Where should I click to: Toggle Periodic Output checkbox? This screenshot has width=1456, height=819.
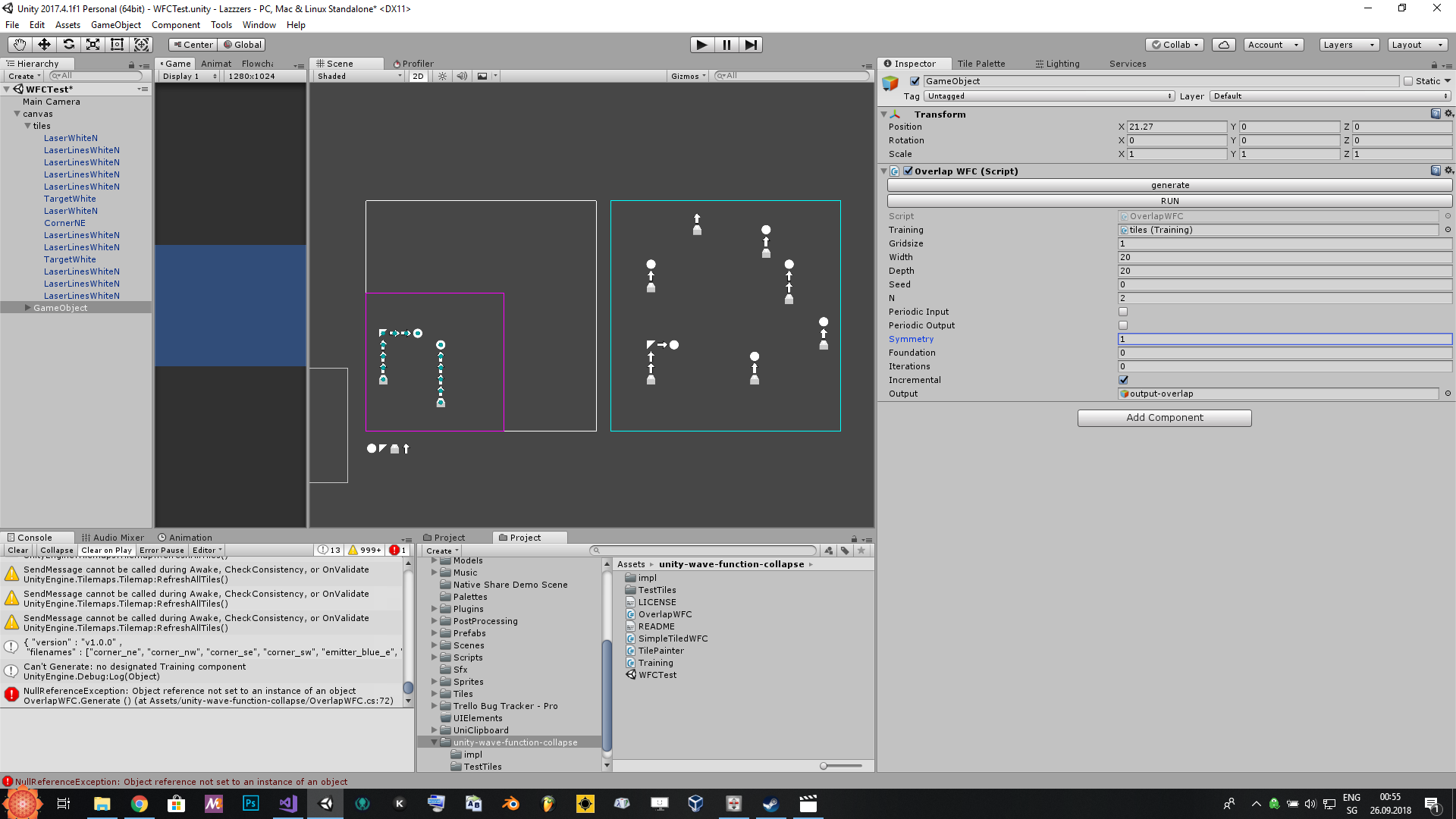tap(1123, 325)
